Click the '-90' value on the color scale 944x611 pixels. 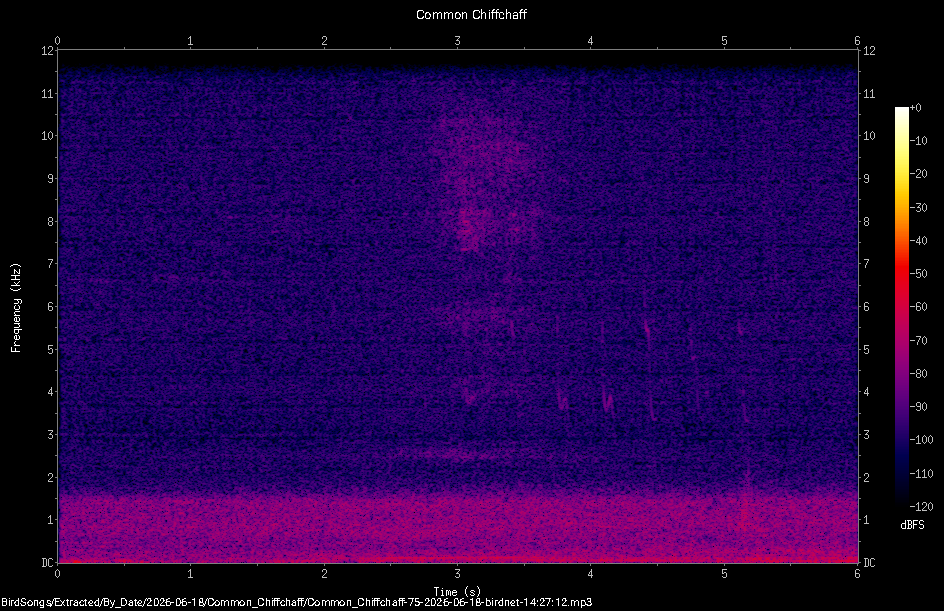pos(919,407)
